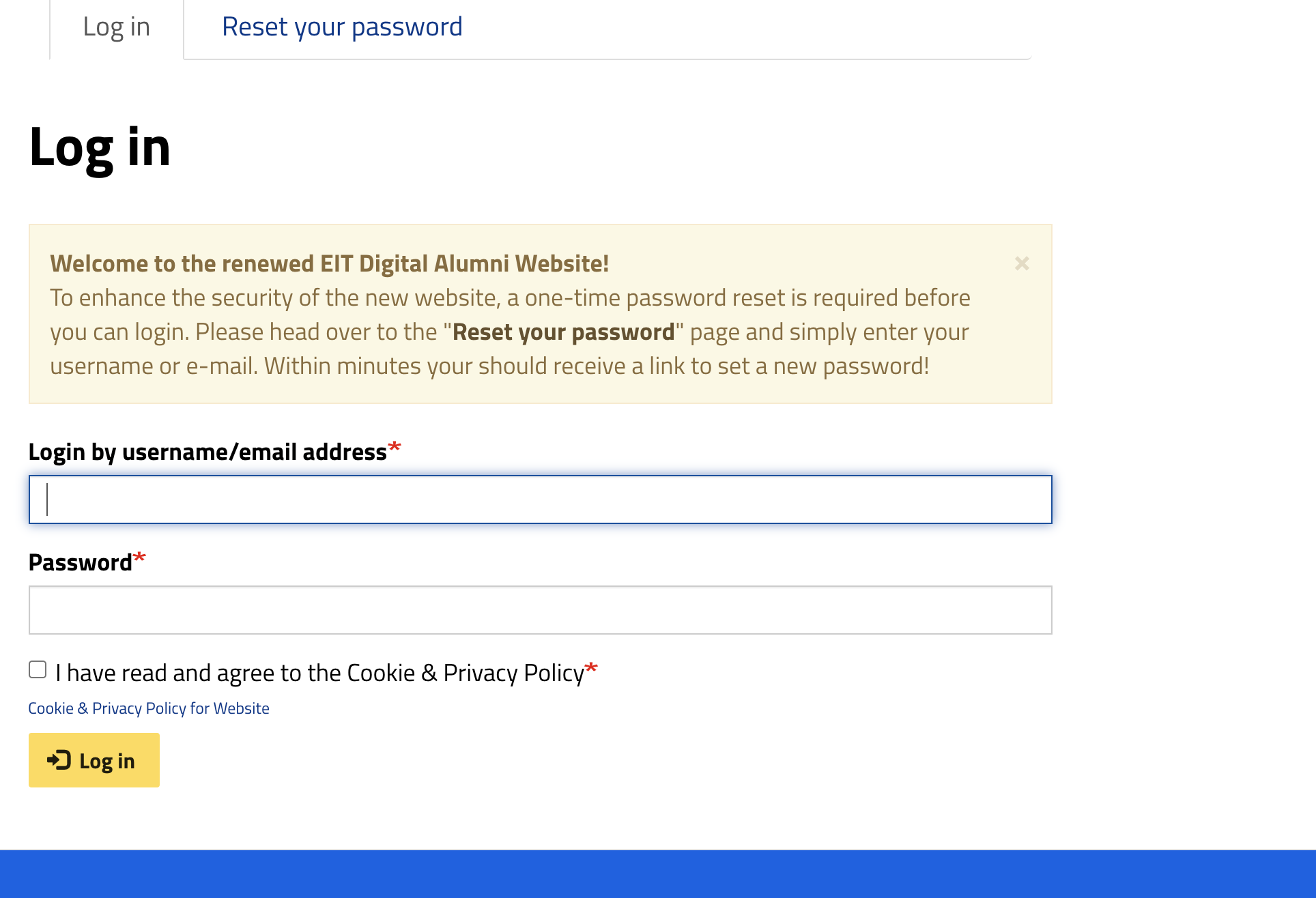This screenshot has width=1316, height=898.
Task: Switch to the Log in tab
Action: tap(116, 27)
